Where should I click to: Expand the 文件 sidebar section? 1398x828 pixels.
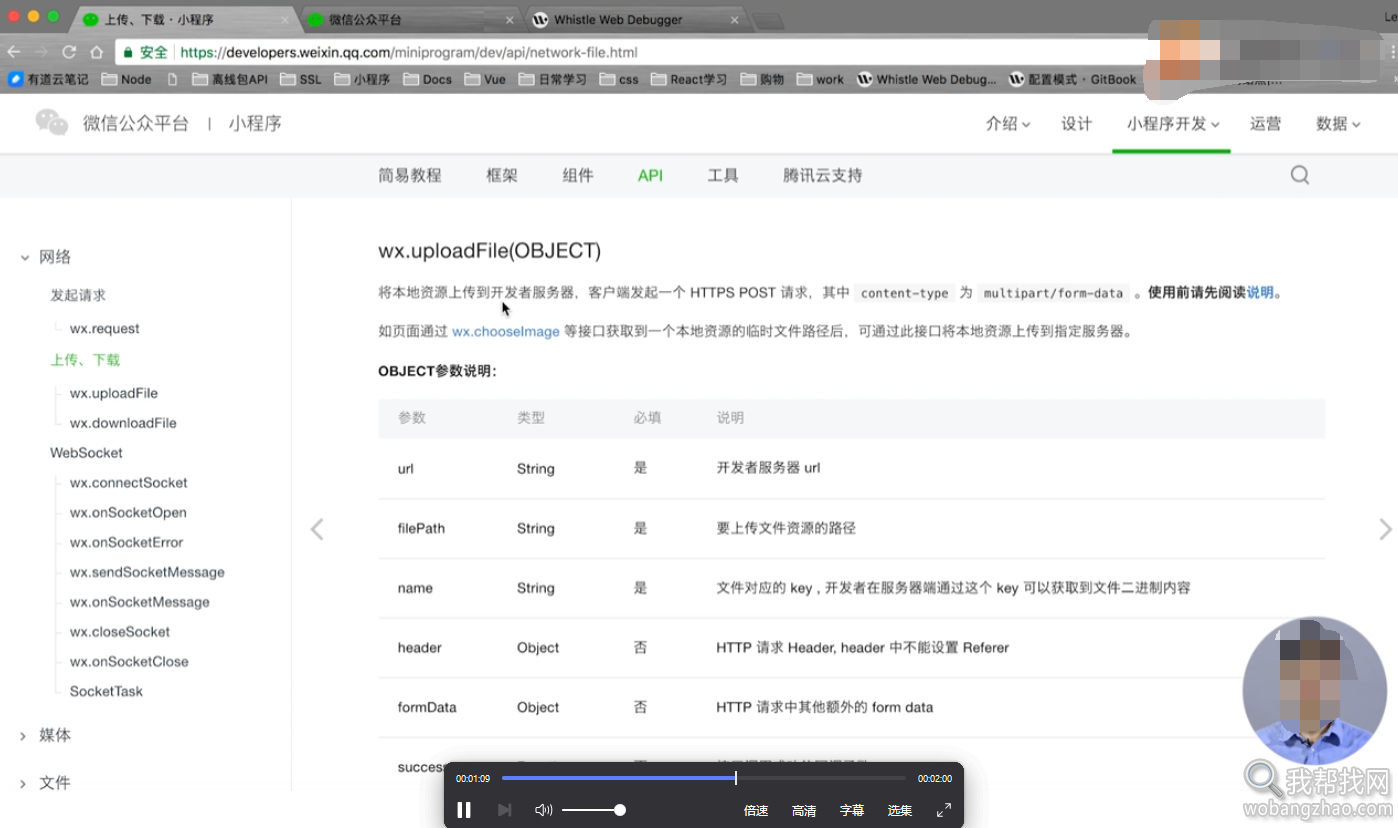pyautogui.click(x=45, y=783)
